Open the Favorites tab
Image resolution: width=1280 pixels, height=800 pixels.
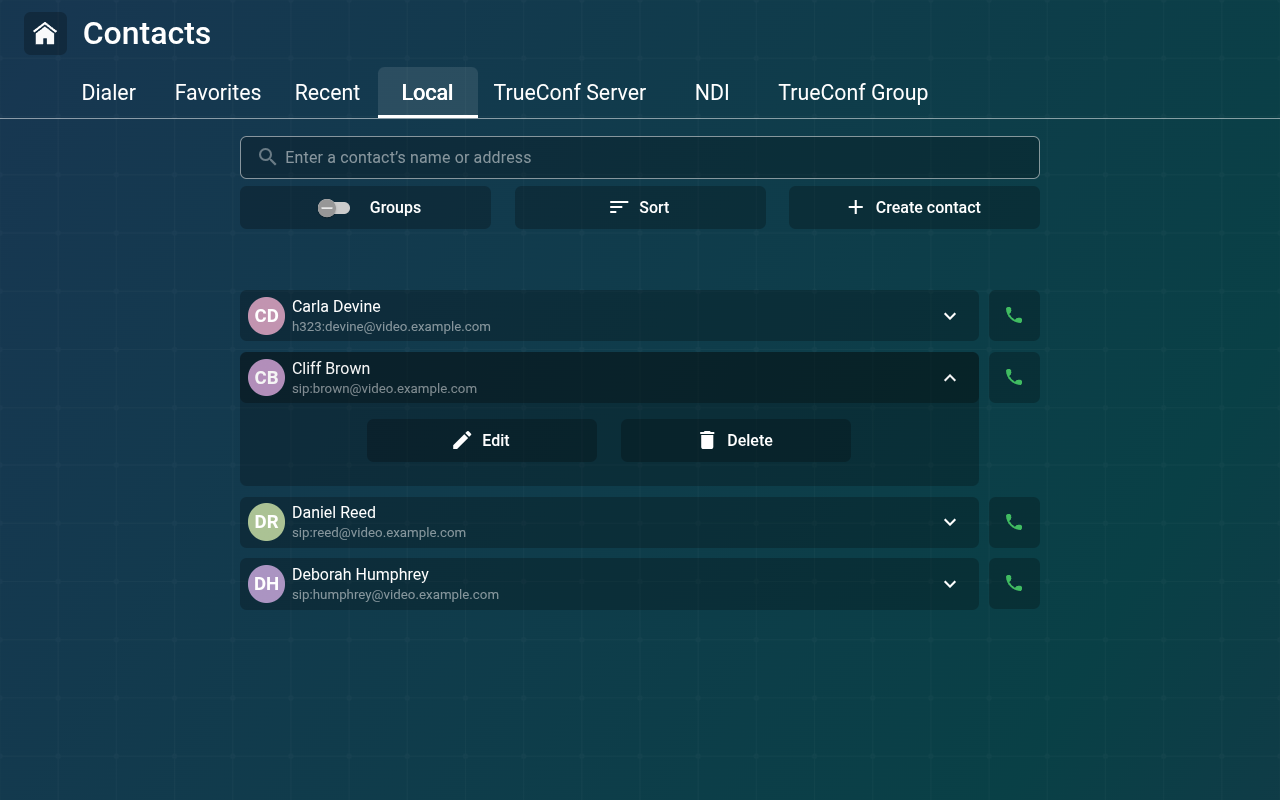(x=218, y=92)
